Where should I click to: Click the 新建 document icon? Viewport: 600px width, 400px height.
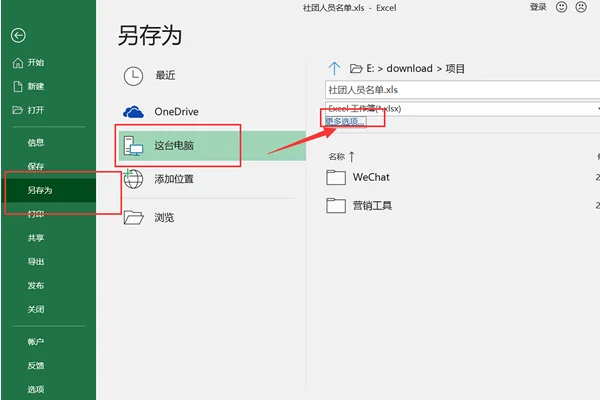pyautogui.click(x=18, y=86)
